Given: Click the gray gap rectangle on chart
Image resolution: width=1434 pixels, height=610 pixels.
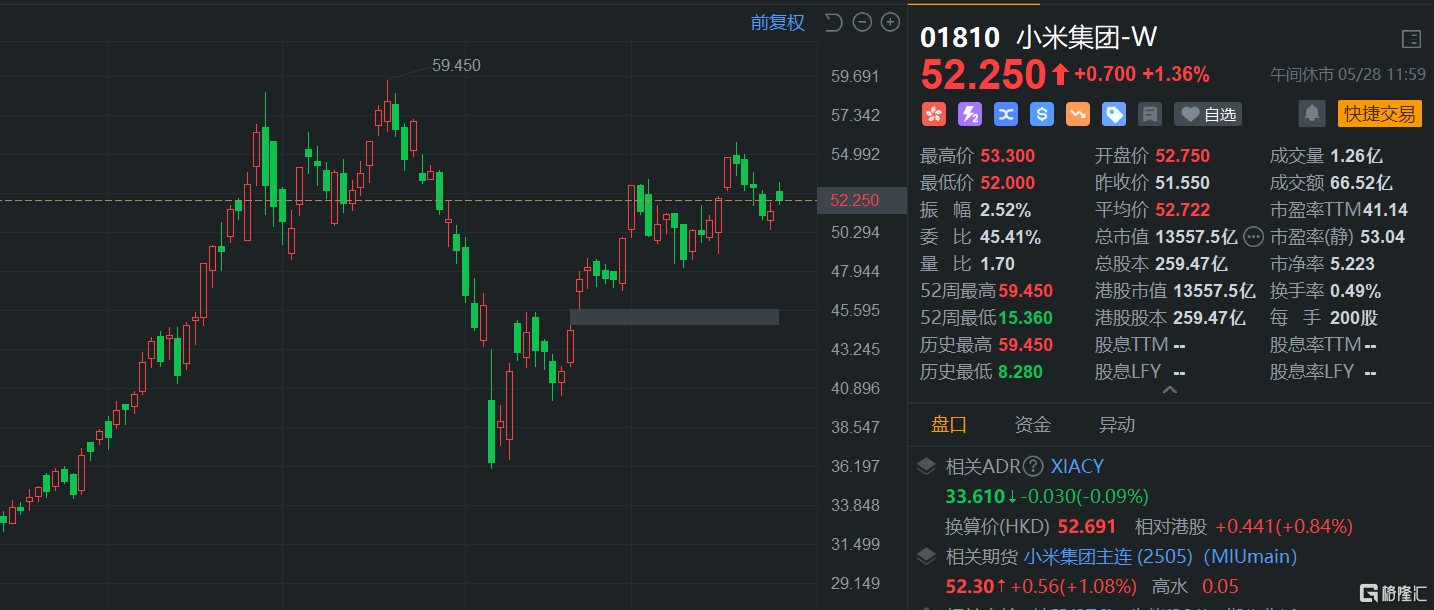Looking at the screenshot, I should coord(674,317).
